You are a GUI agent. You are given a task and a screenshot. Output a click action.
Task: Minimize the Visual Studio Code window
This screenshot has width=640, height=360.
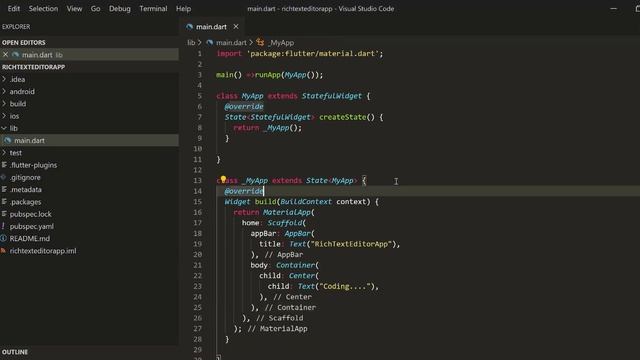(x=613, y=9)
